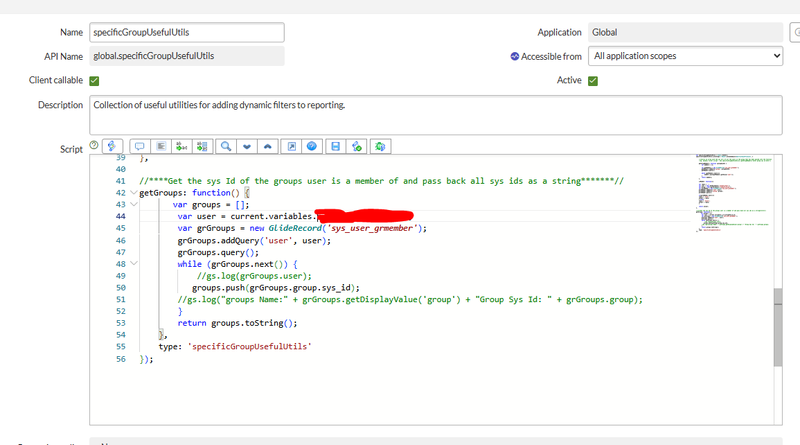800x445 pixels.
Task: Click into the Name input field
Action: tap(187, 32)
